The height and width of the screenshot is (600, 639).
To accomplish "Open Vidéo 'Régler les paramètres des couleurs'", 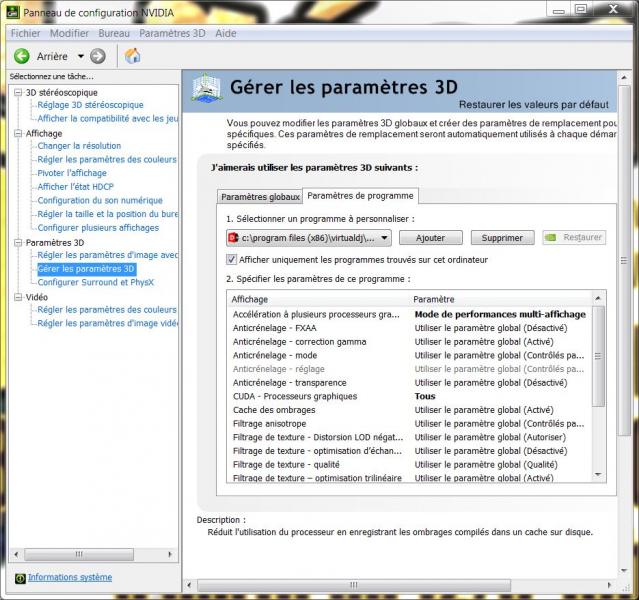I will 107,310.
